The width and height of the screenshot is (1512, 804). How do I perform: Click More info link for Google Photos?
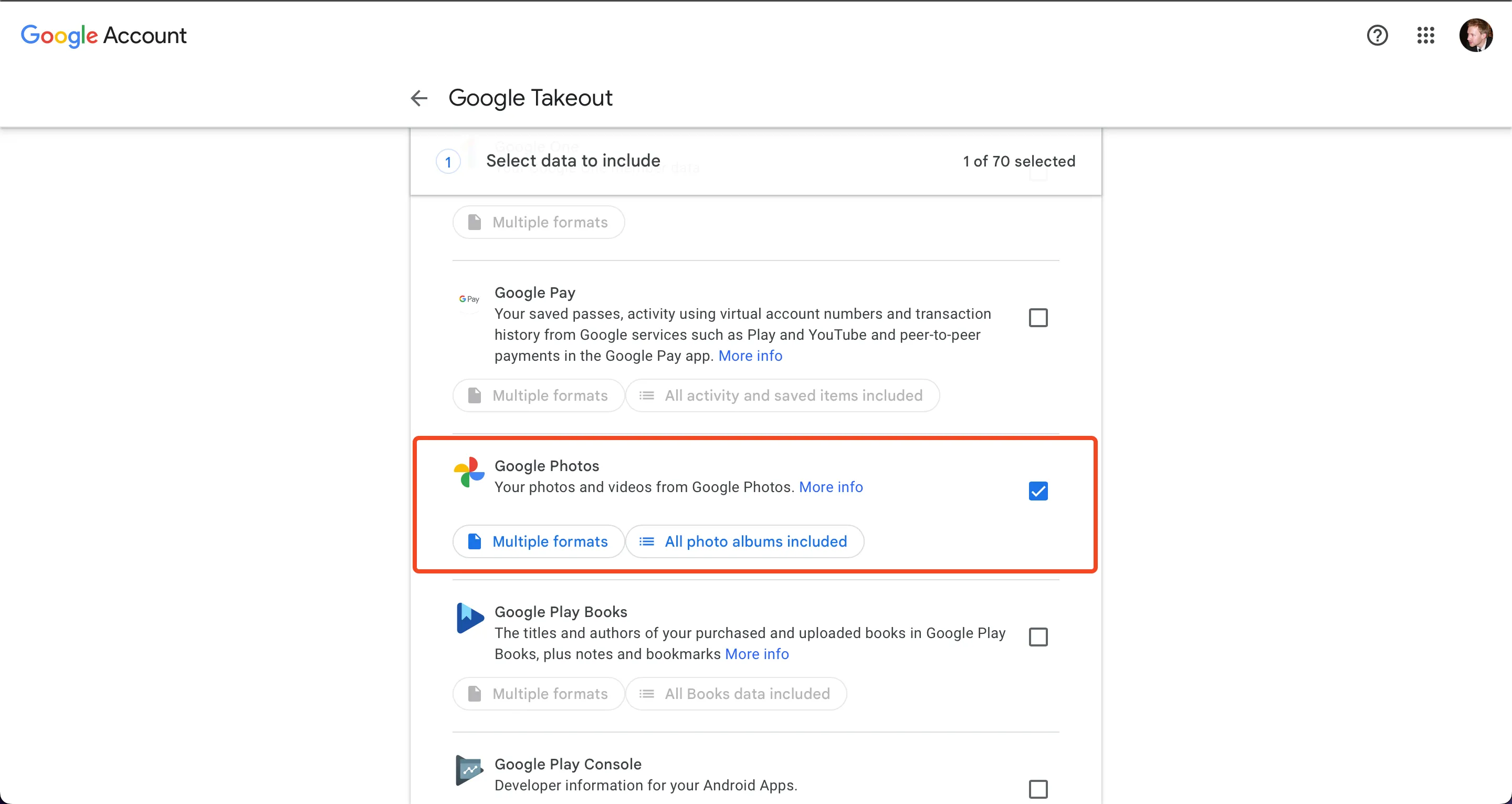[831, 487]
